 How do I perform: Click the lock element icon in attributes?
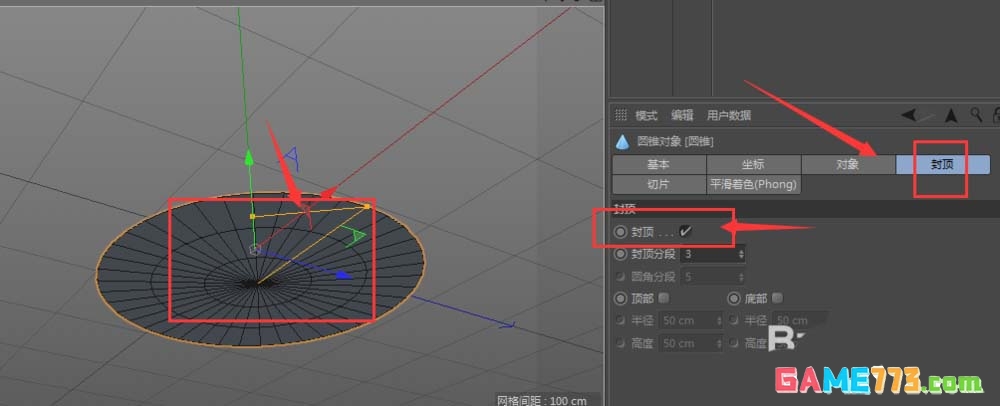(996, 115)
